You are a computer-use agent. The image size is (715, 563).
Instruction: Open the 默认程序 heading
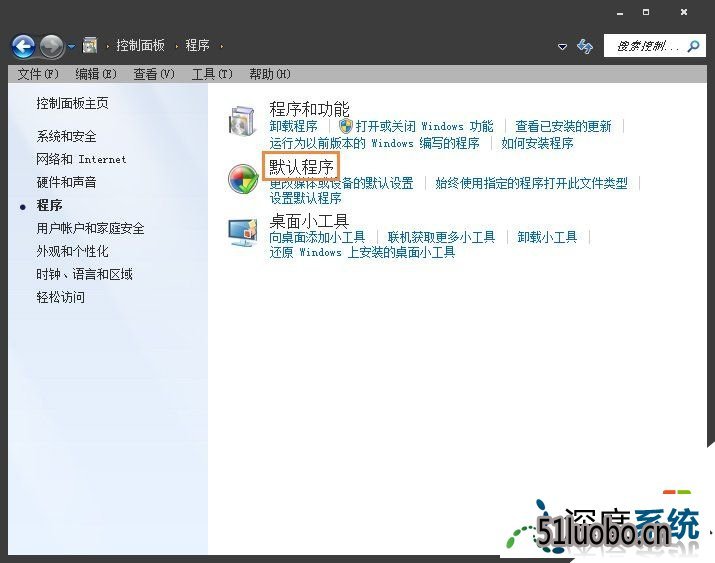[301, 167]
